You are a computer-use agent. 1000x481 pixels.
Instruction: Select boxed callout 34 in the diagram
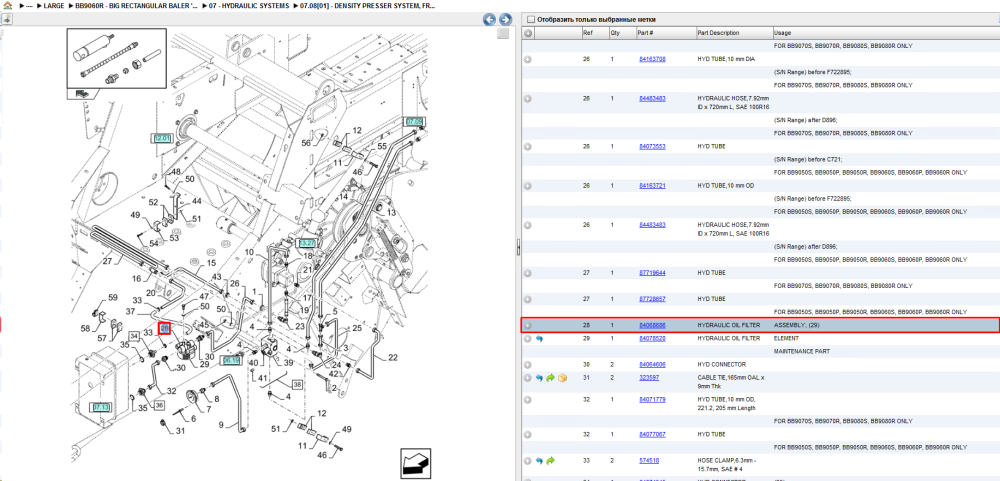click(135, 336)
